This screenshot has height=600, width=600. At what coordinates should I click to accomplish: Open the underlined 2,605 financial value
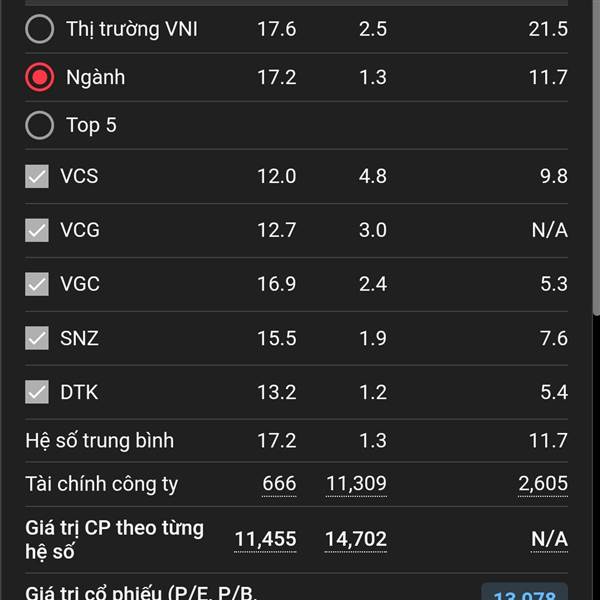pyautogui.click(x=543, y=484)
